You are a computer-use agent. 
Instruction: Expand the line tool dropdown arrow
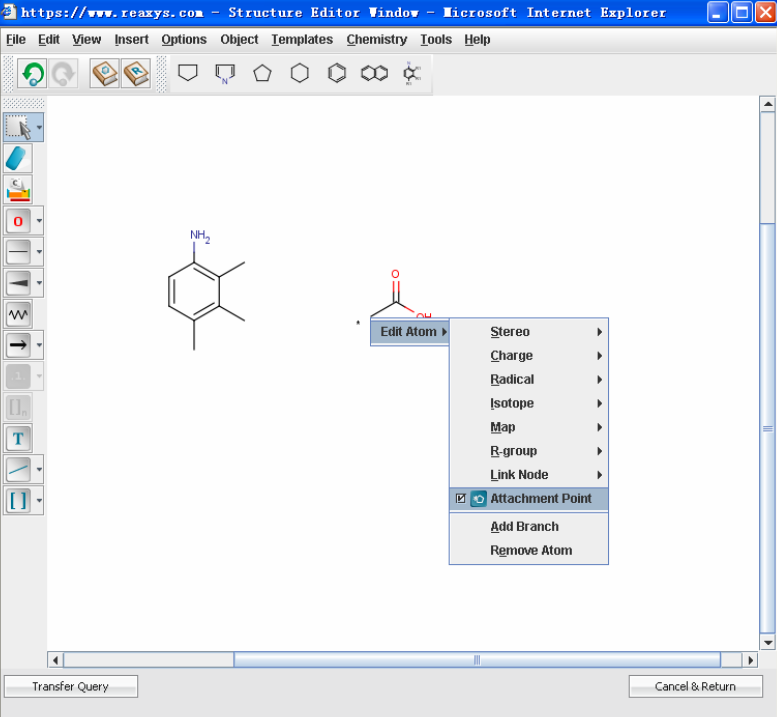[x=39, y=469]
